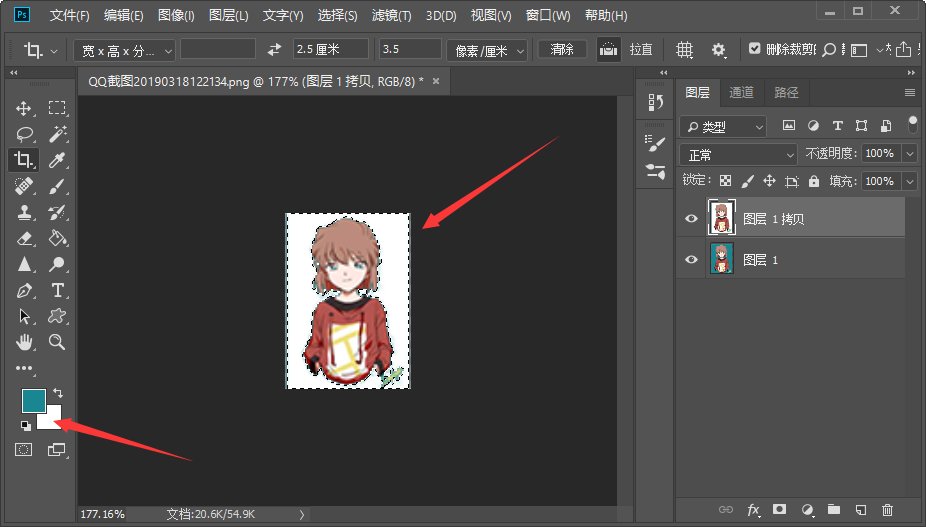Open the Layers panel menu
Viewport: 926px width, 527px height.
(909, 93)
